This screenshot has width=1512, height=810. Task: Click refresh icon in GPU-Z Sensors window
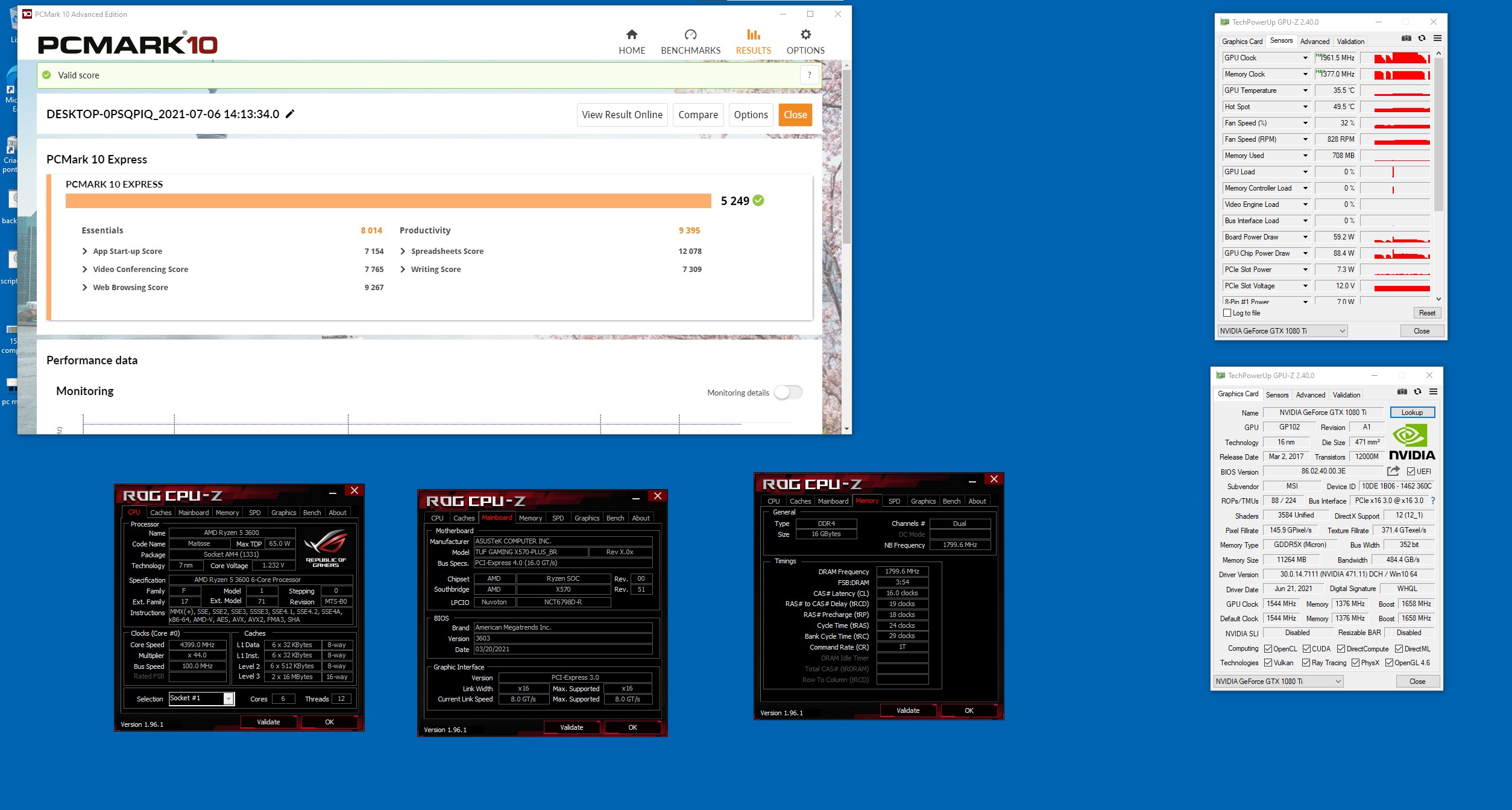(1422, 38)
